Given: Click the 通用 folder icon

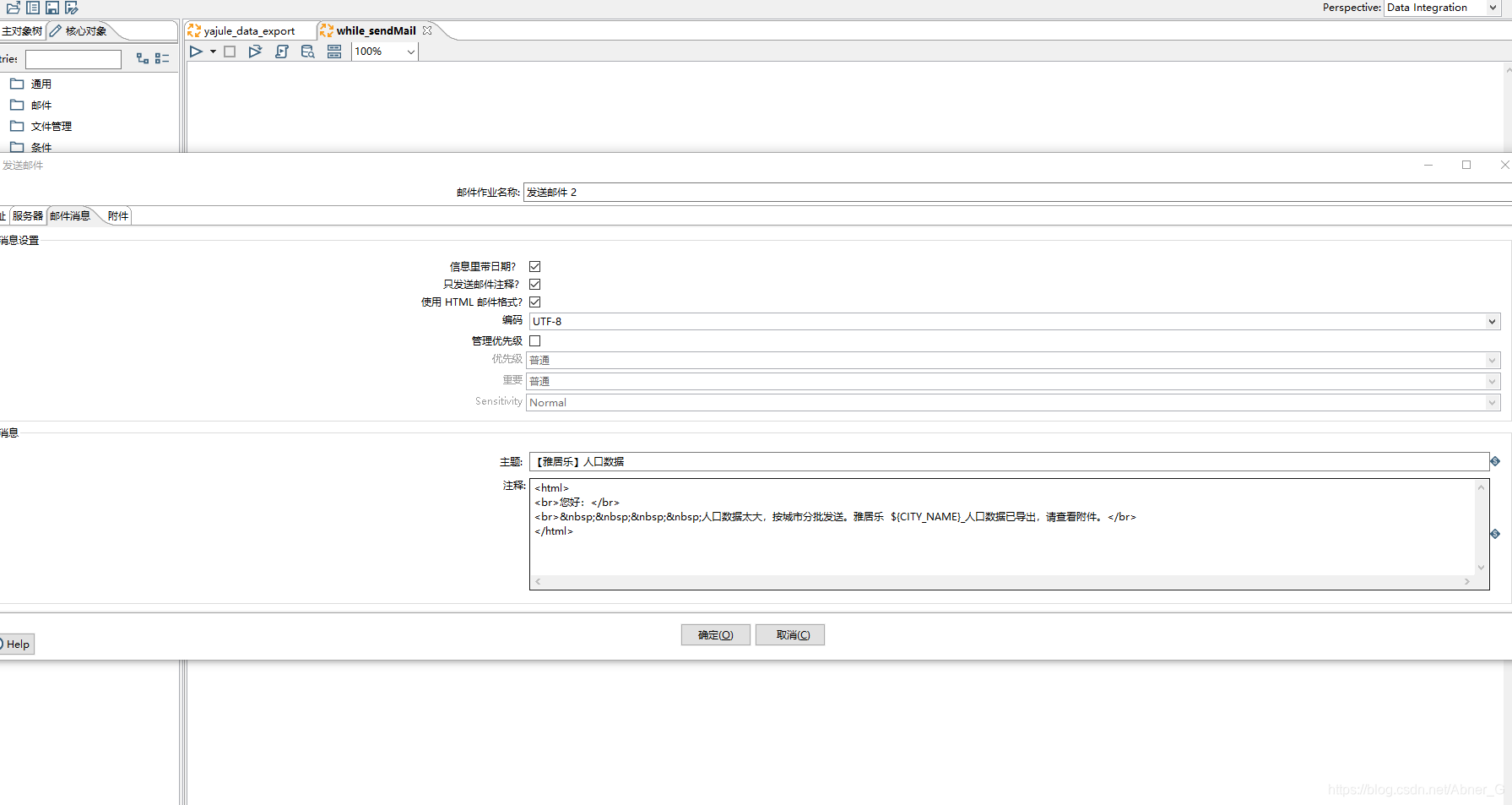Looking at the screenshot, I should click(17, 84).
